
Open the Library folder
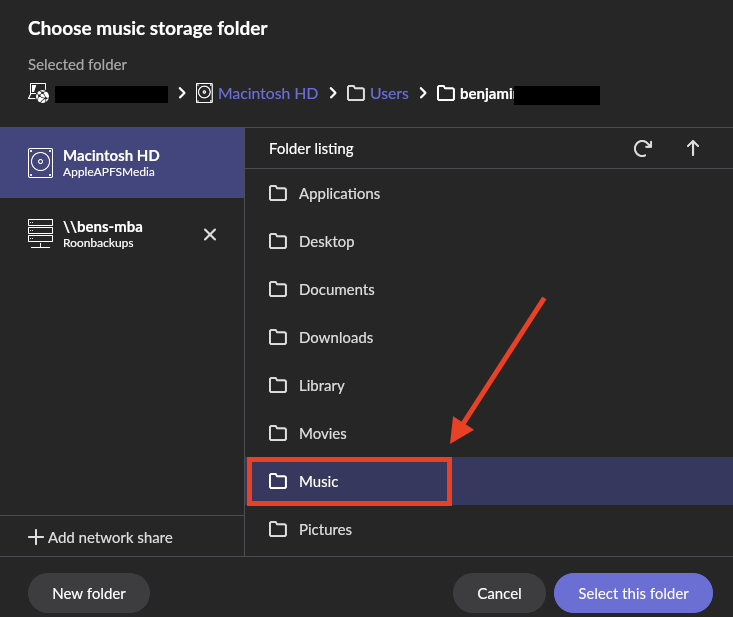[489, 386]
